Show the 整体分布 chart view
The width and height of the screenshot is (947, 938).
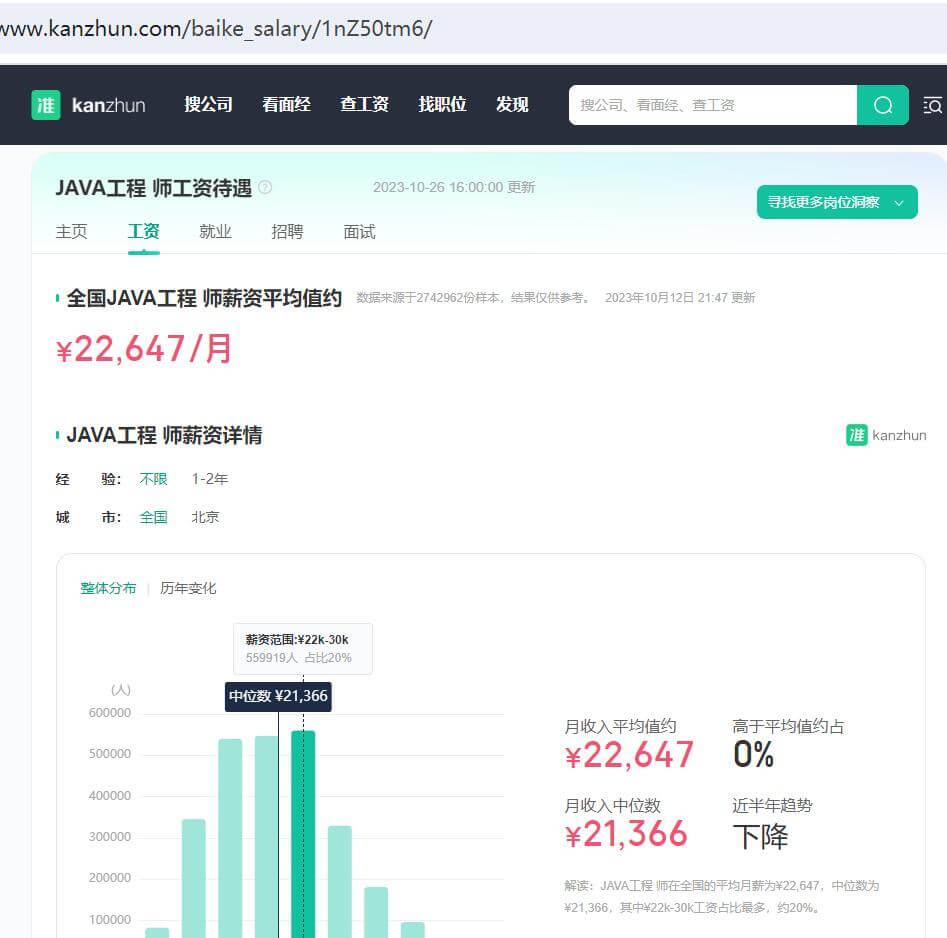click(108, 588)
